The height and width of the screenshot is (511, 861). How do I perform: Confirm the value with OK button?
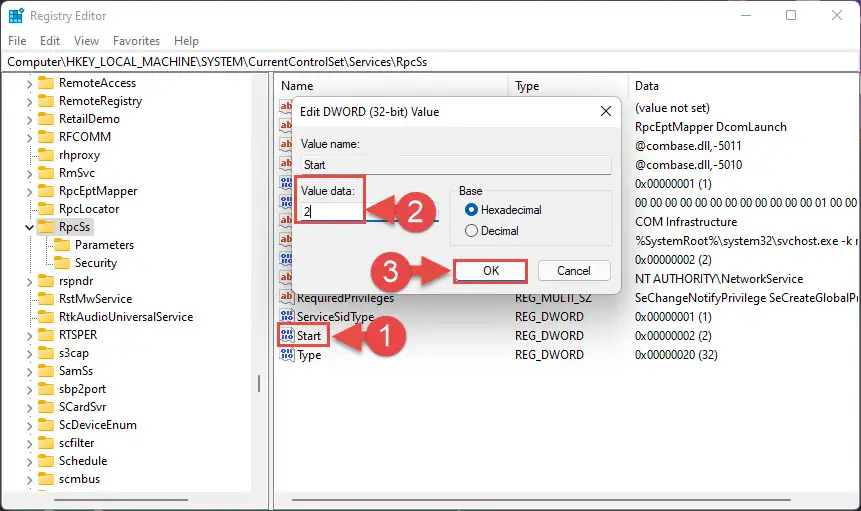point(491,271)
